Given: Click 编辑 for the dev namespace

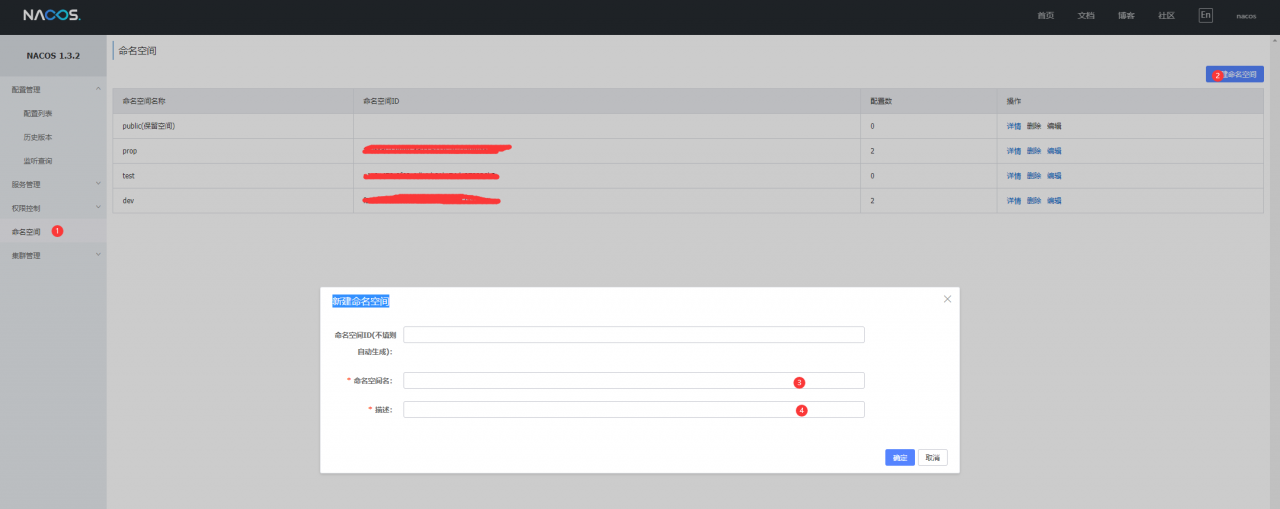Looking at the screenshot, I should coord(1054,201).
